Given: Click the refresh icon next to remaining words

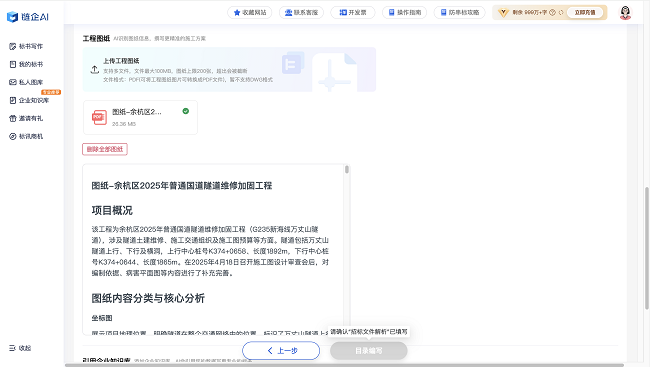Looking at the screenshot, I should click(561, 12).
